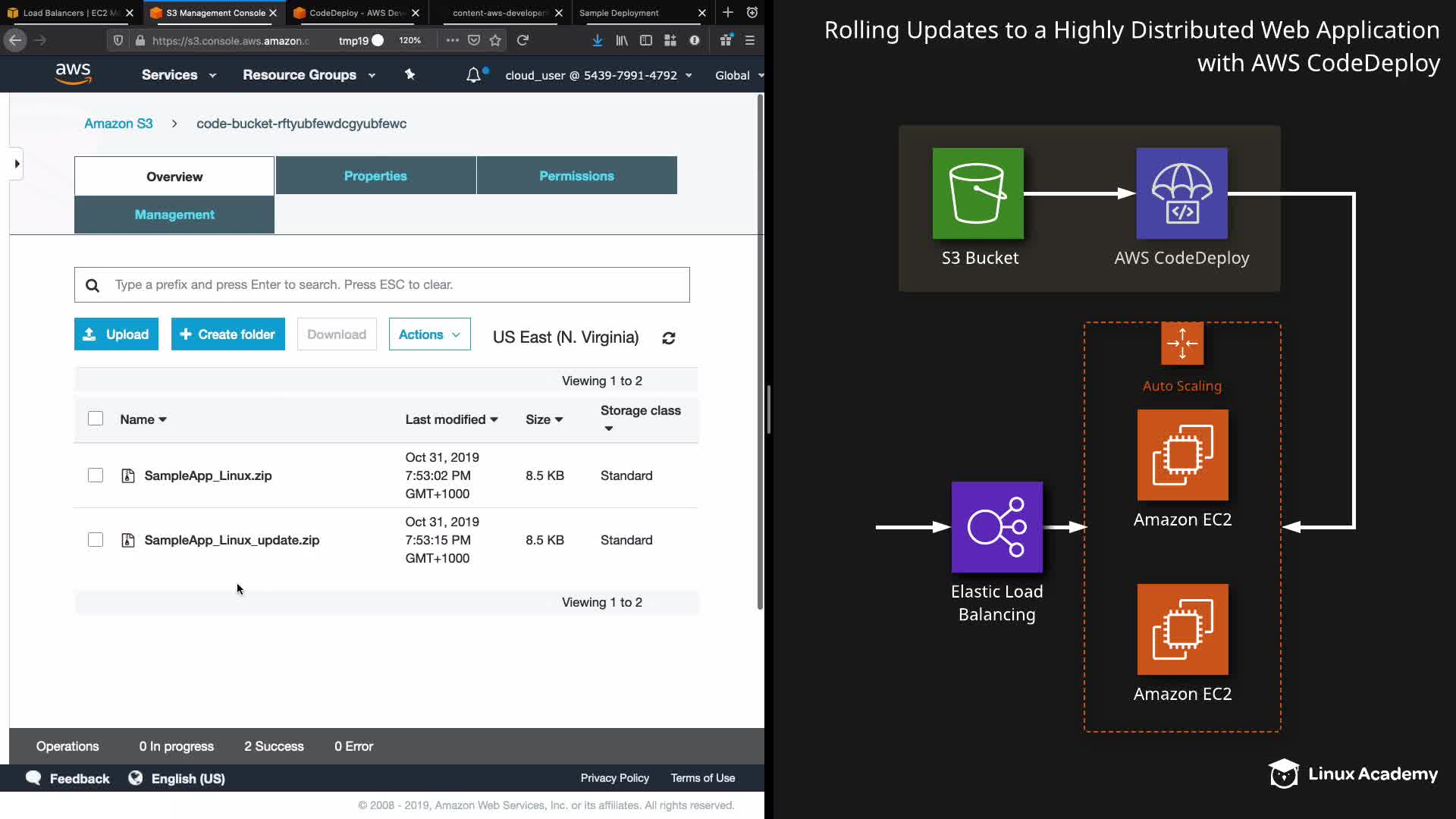This screenshot has height=819, width=1456.
Task: Click the Upload button
Action: pos(116,334)
